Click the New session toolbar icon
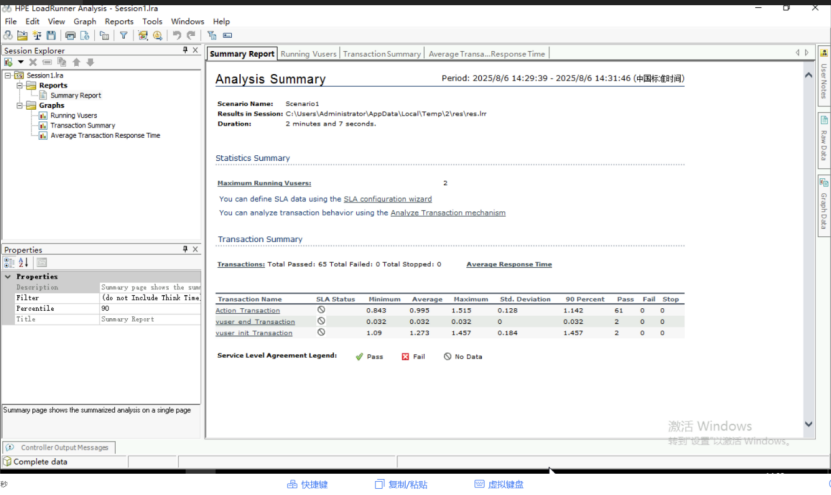 click(8, 36)
